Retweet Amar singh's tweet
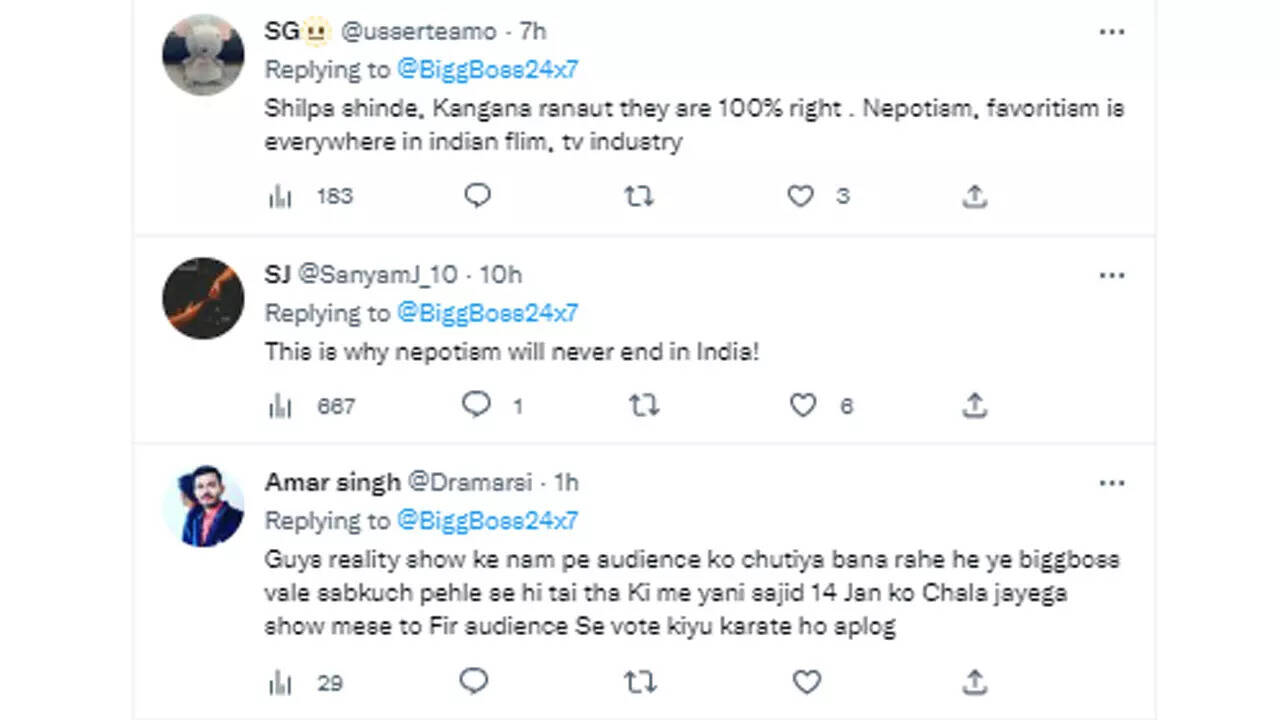The height and width of the screenshot is (720, 1280). (640, 683)
